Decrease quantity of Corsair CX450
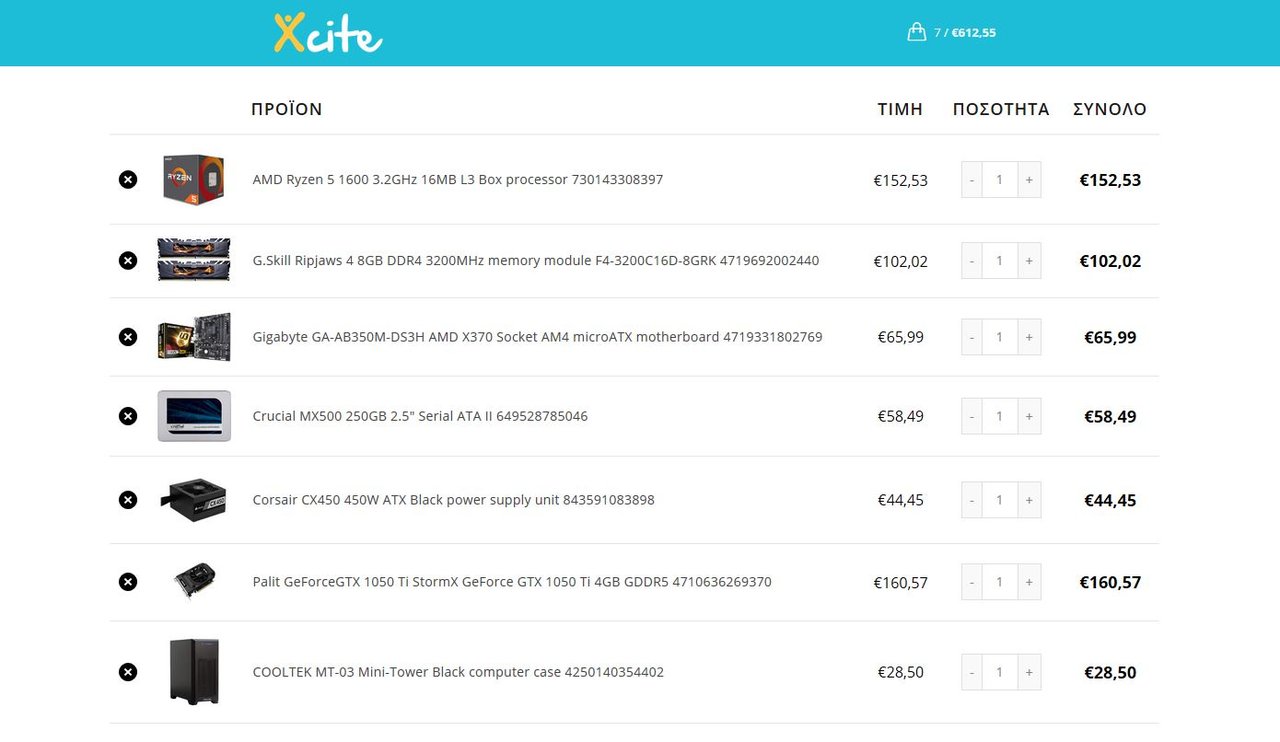 (972, 500)
